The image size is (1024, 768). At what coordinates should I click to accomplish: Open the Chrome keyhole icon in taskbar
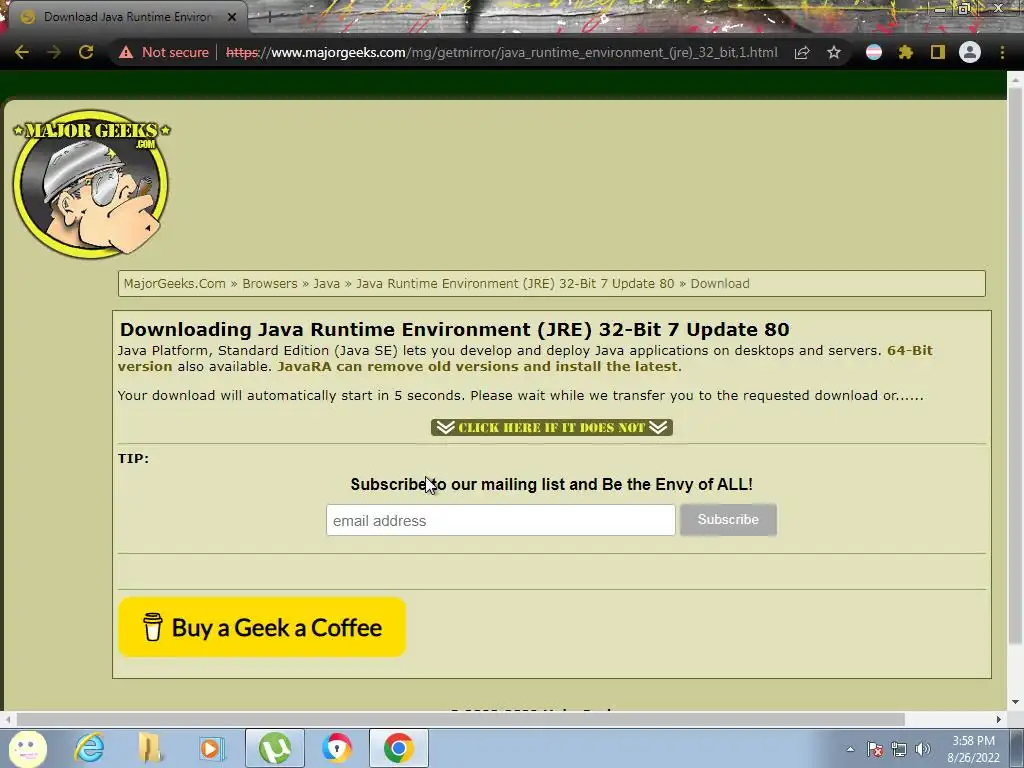[337, 748]
